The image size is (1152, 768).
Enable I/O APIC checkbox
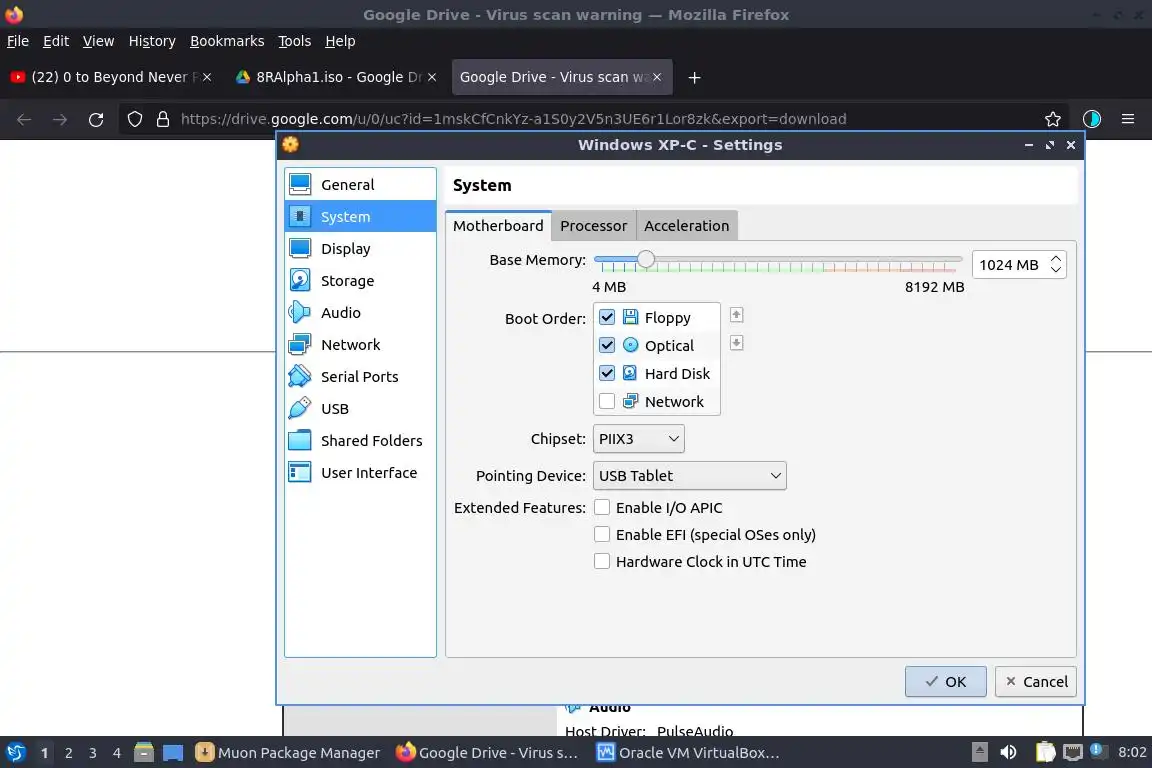point(602,507)
